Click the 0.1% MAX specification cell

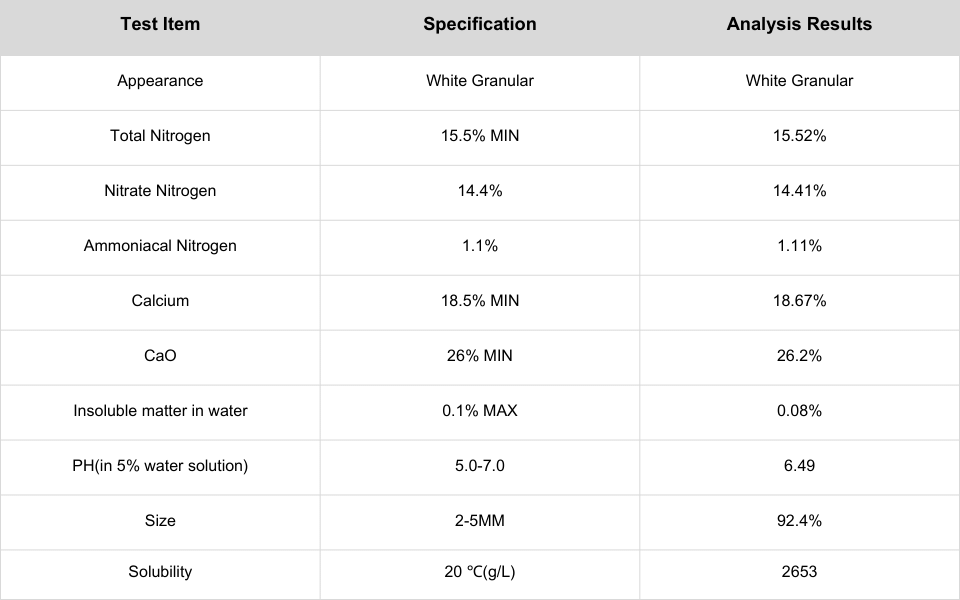tap(479, 411)
